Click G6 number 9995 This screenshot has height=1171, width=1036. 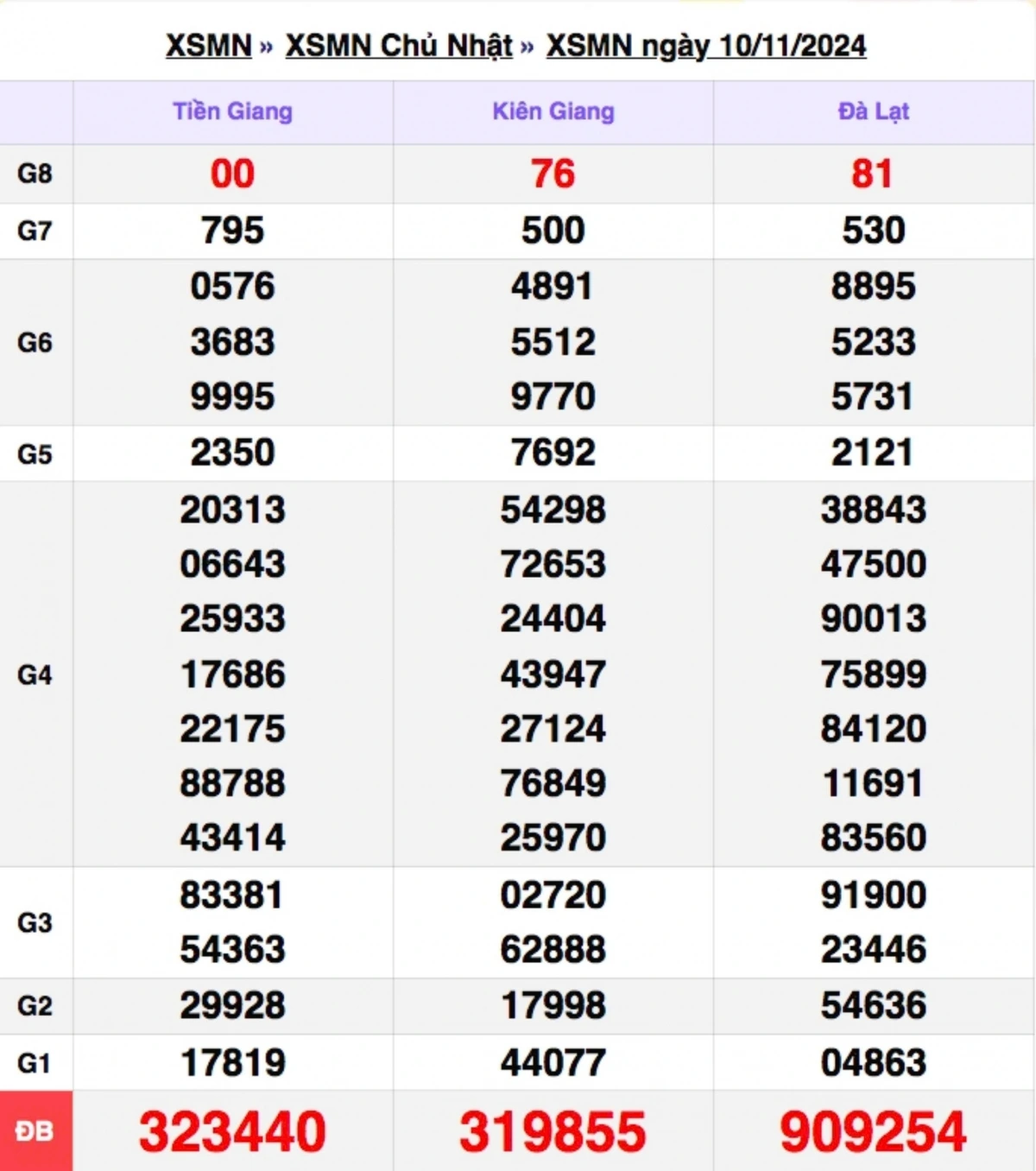pyautogui.click(x=233, y=396)
